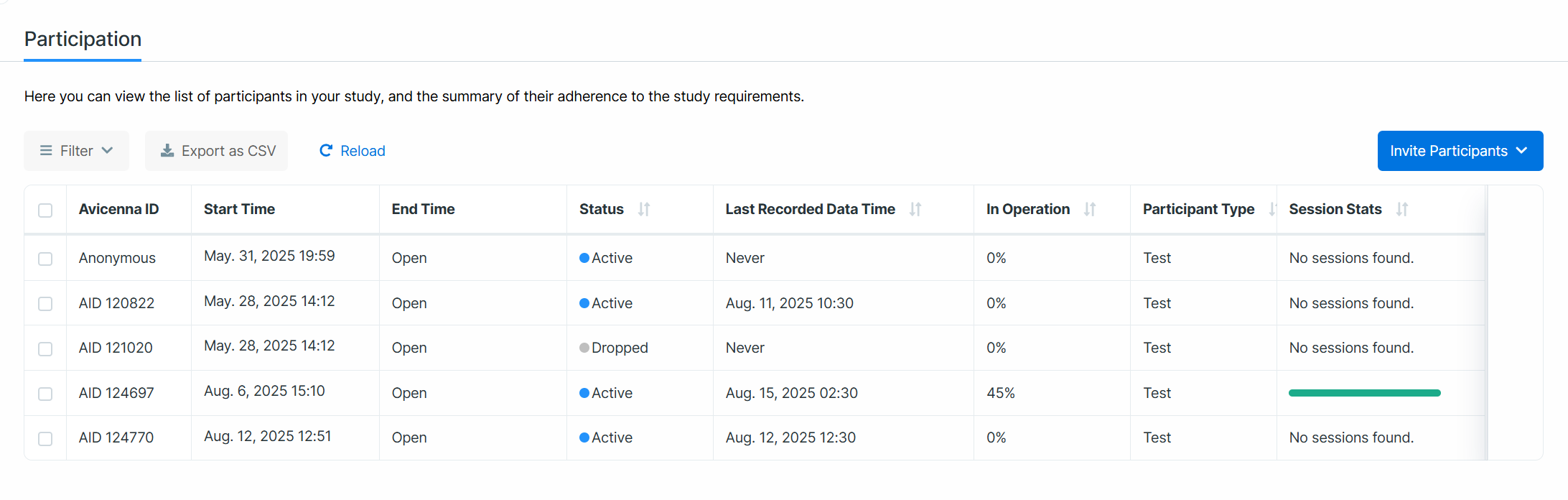This screenshot has width=1568, height=500.
Task: Click green session stats bar for AID 124697
Action: (1364, 393)
